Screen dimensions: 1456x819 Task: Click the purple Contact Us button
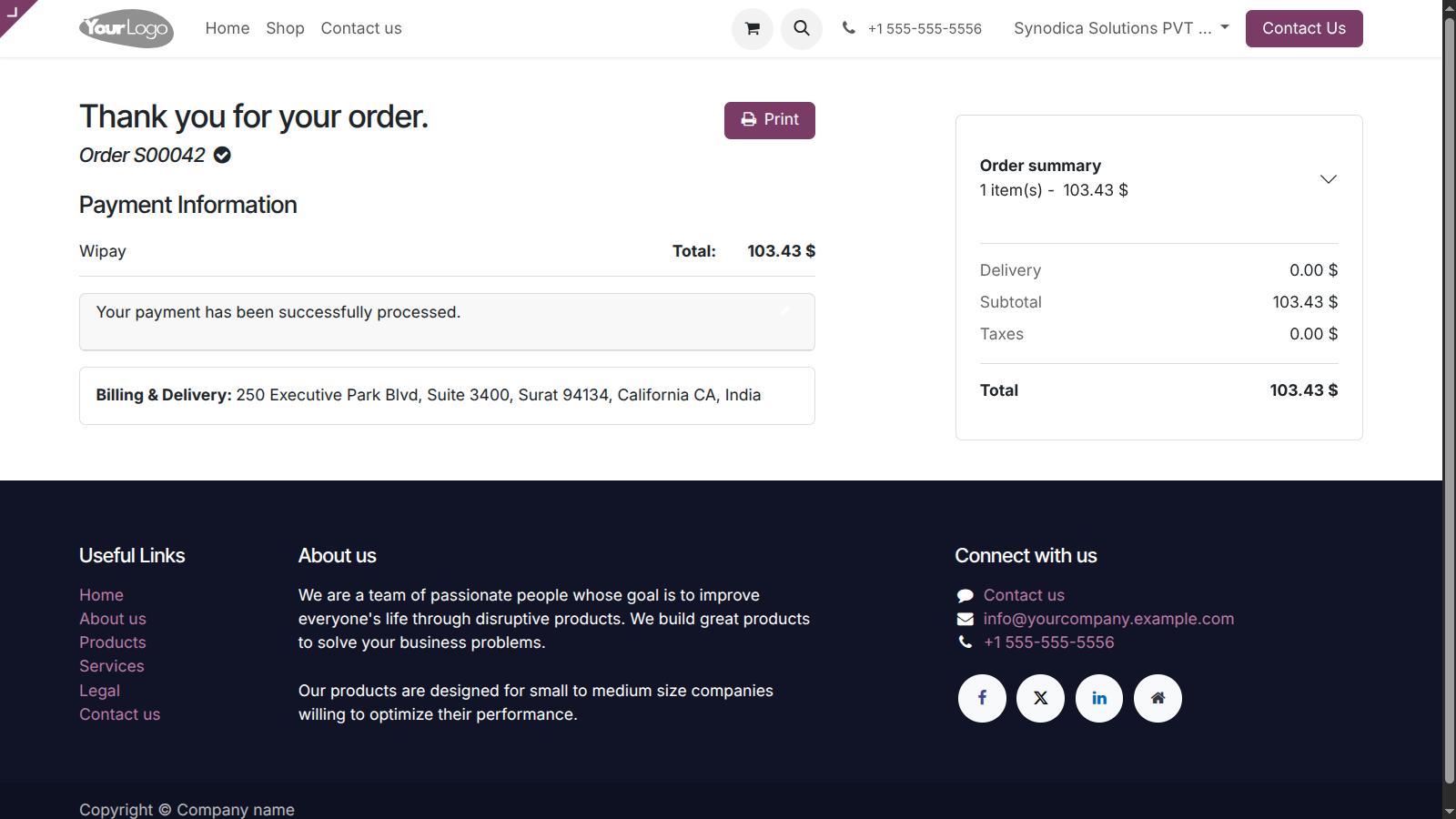tap(1304, 28)
